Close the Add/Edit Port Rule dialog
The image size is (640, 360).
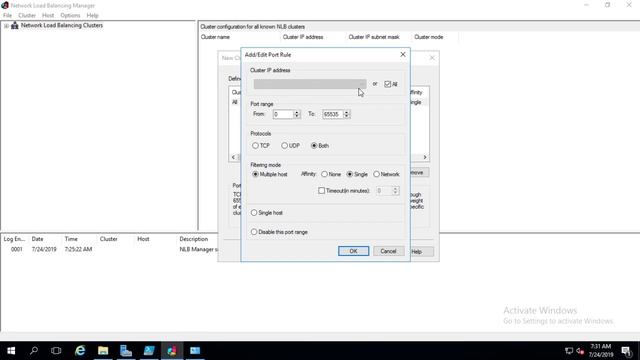click(x=403, y=54)
